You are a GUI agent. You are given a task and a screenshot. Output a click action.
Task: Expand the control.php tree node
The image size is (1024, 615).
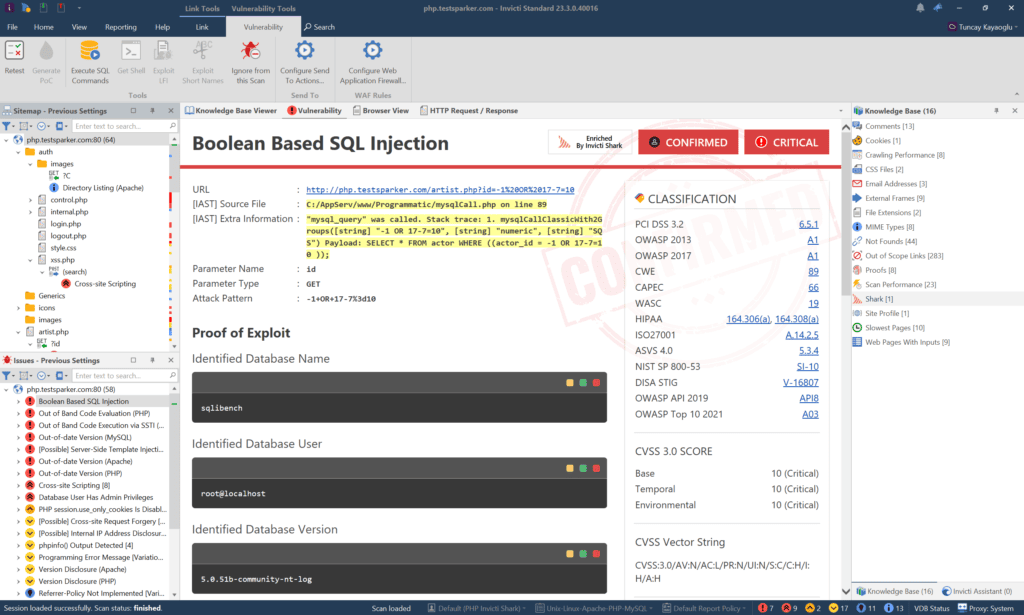point(30,200)
